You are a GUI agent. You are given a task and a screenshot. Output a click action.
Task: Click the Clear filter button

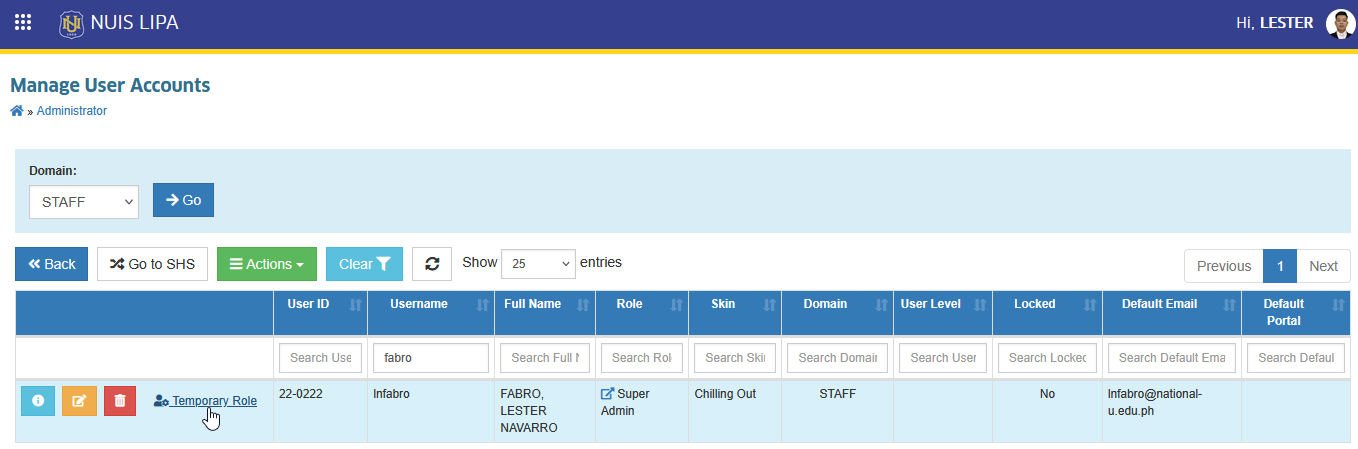click(x=365, y=264)
